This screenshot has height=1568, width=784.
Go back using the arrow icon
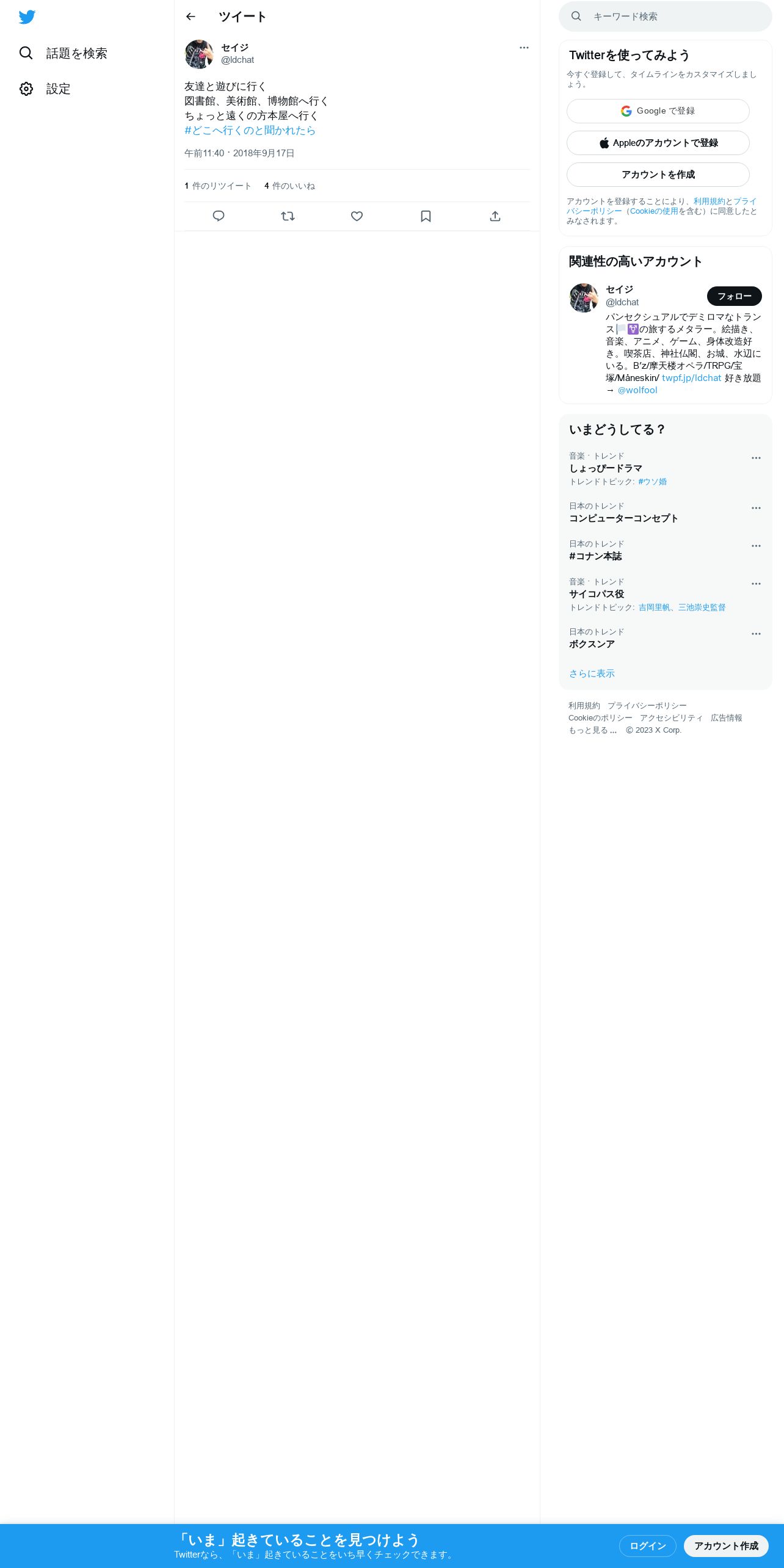[191, 16]
